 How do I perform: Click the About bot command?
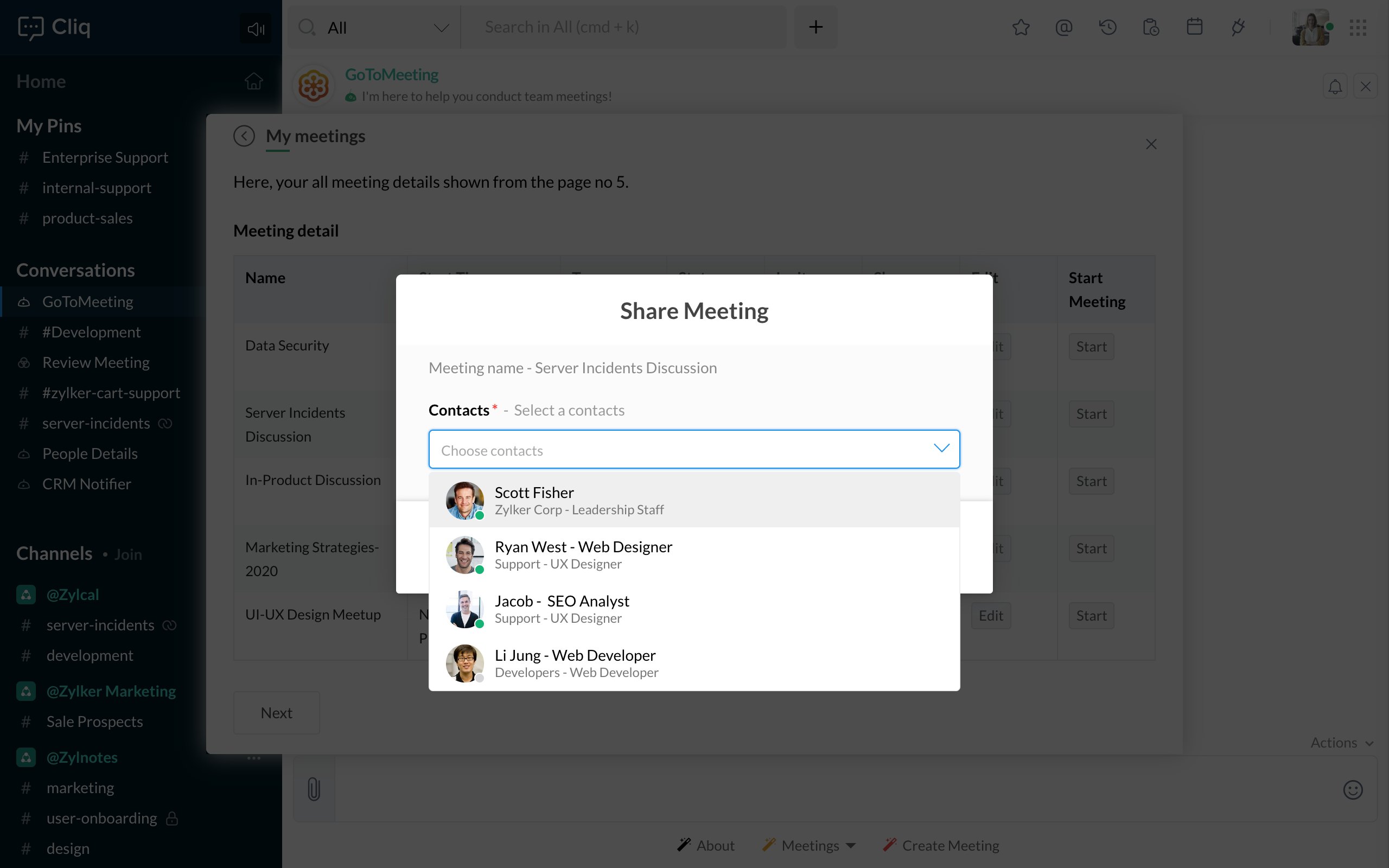[706, 845]
